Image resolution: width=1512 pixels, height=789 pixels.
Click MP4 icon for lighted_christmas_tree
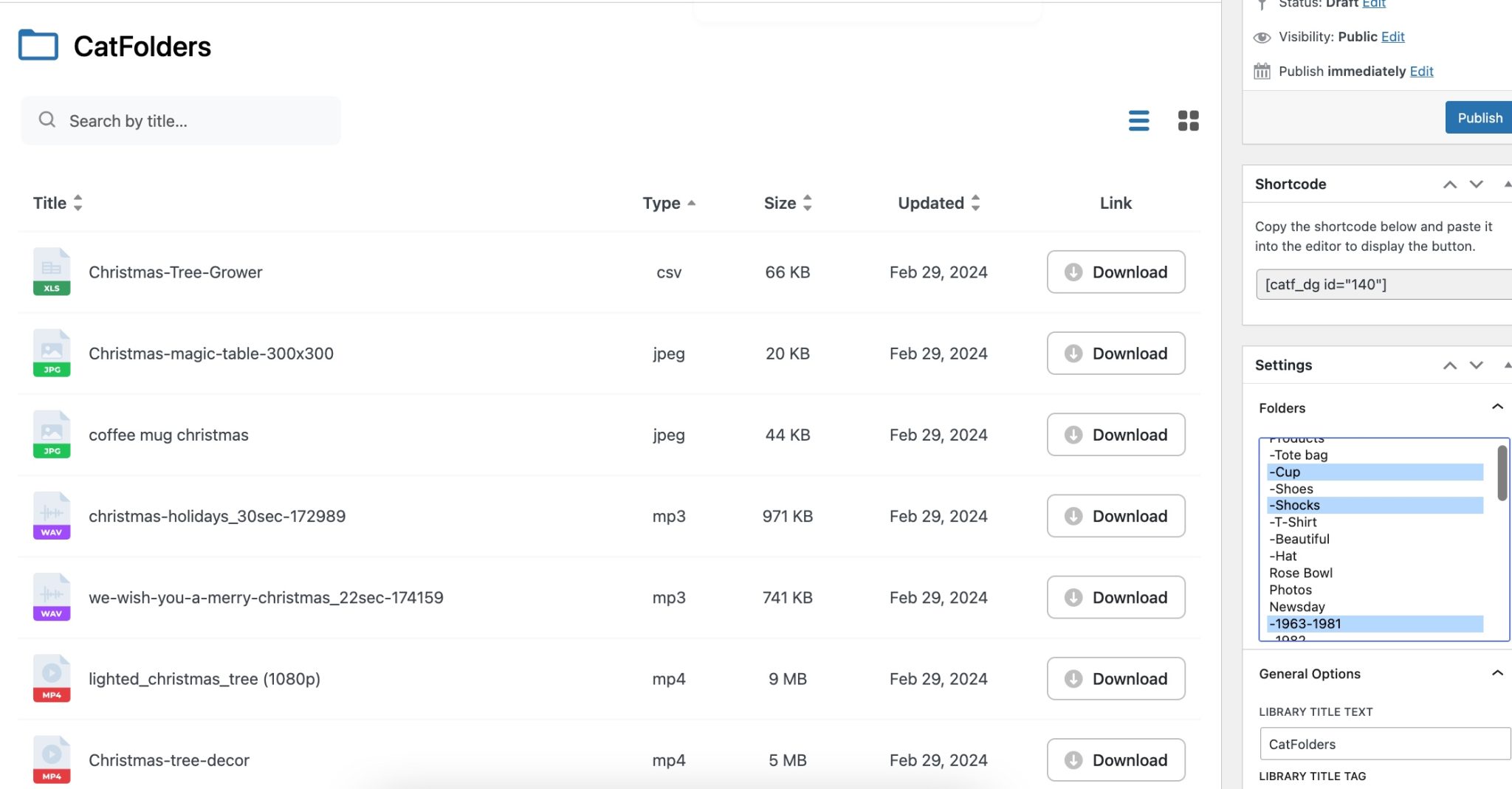coord(52,678)
